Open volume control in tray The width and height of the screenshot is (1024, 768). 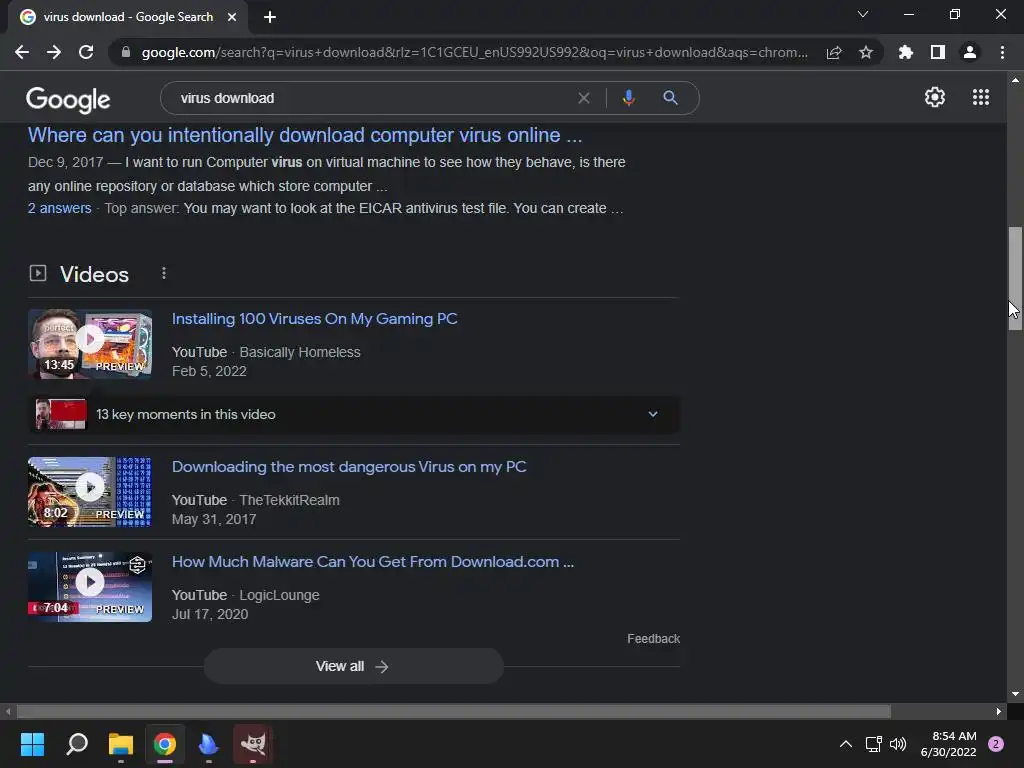point(899,744)
